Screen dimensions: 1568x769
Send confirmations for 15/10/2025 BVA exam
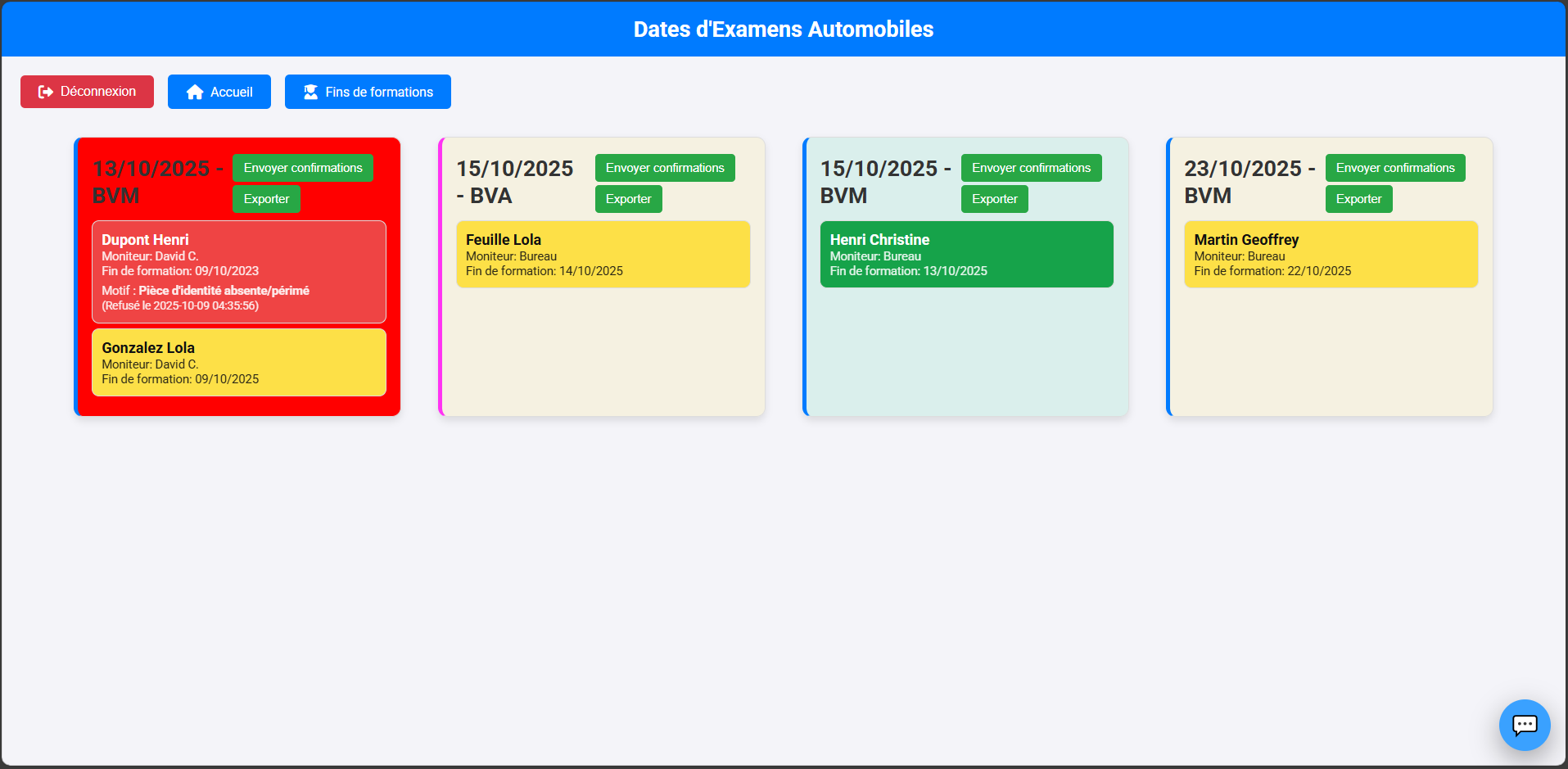coord(664,168)
